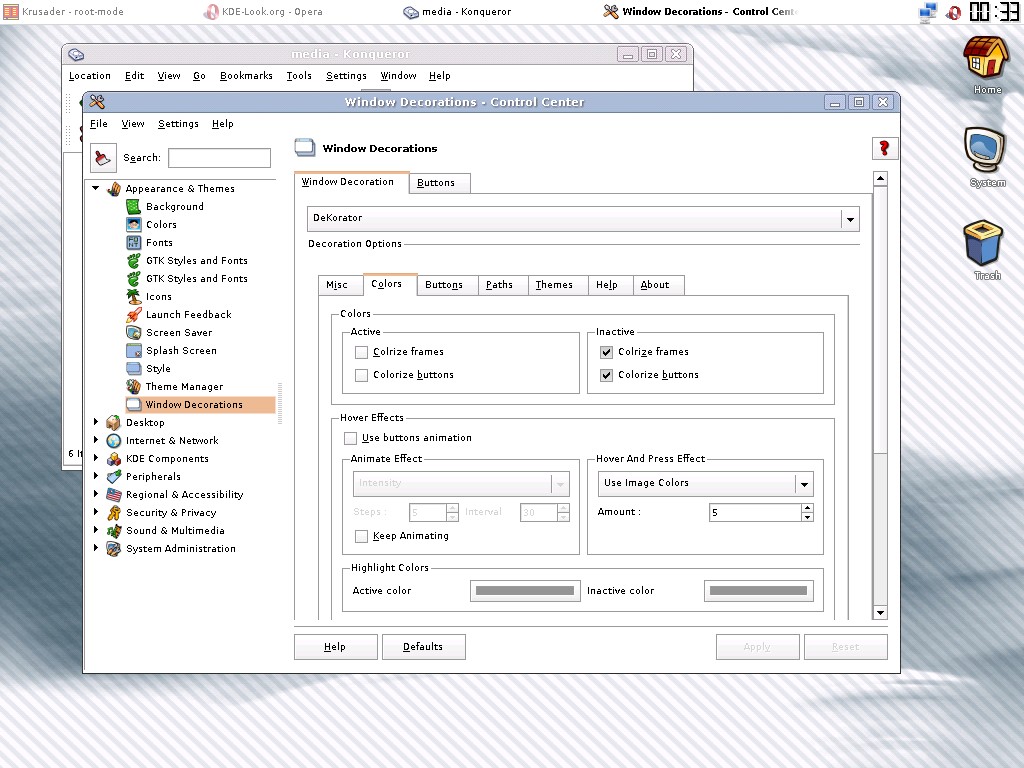Screen dimensions: 1024x768
Task: Collapse Appearance & Themes tree branch
Action: 95,188
